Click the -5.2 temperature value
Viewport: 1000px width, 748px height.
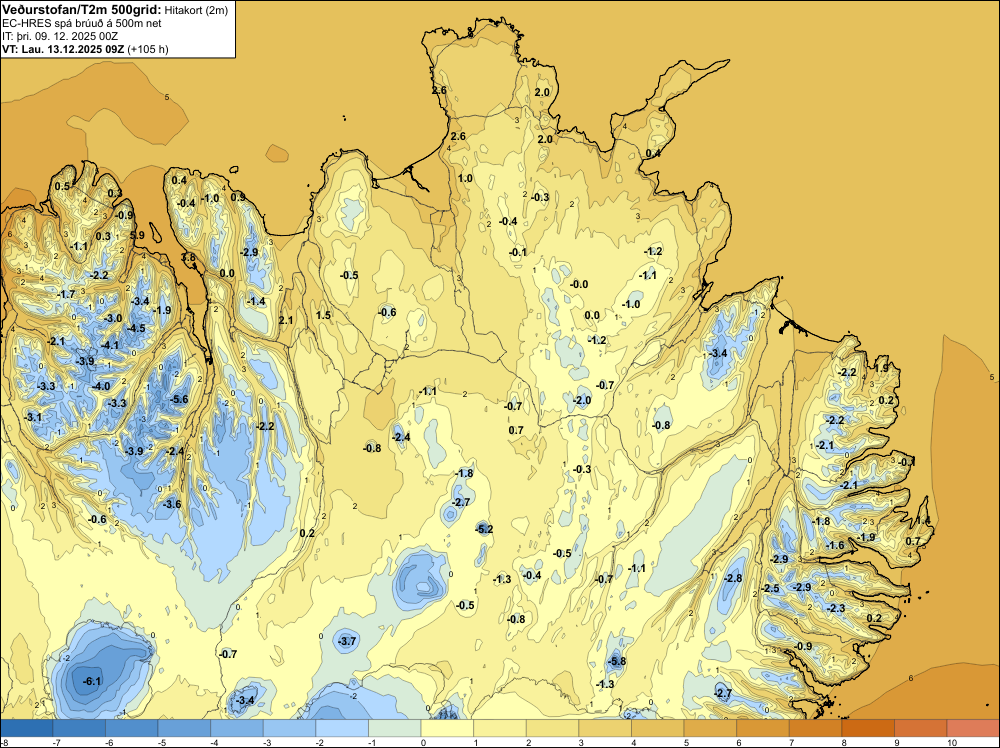[484, 529]
